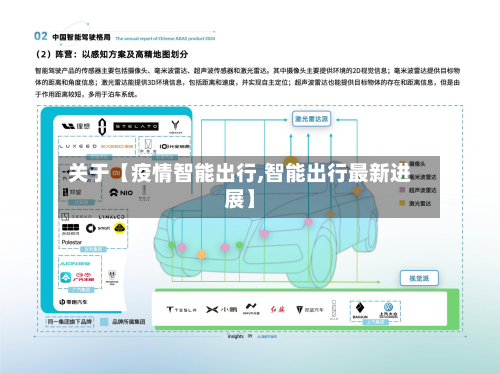
Task: Click the Polestar wordmark
Action: click(71, 242)
